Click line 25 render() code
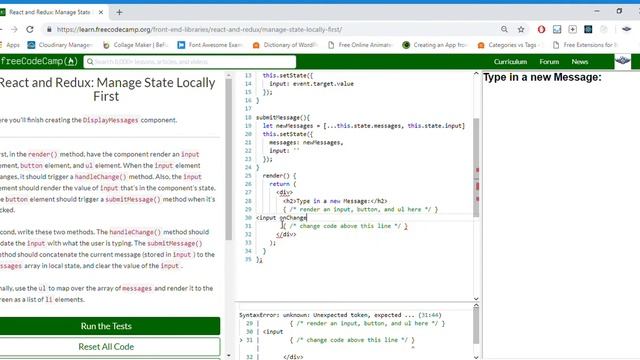 click(279, 176)
